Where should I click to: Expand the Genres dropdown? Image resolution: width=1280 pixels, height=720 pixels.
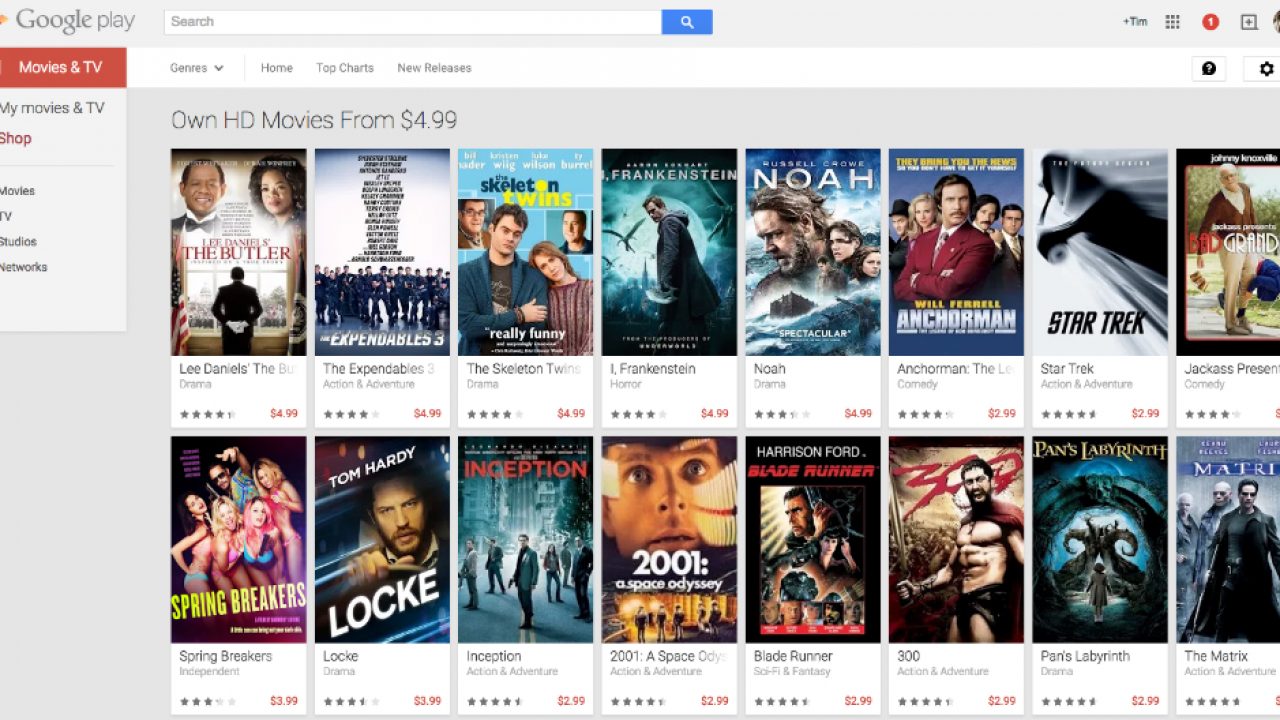[x=196, y=68]
